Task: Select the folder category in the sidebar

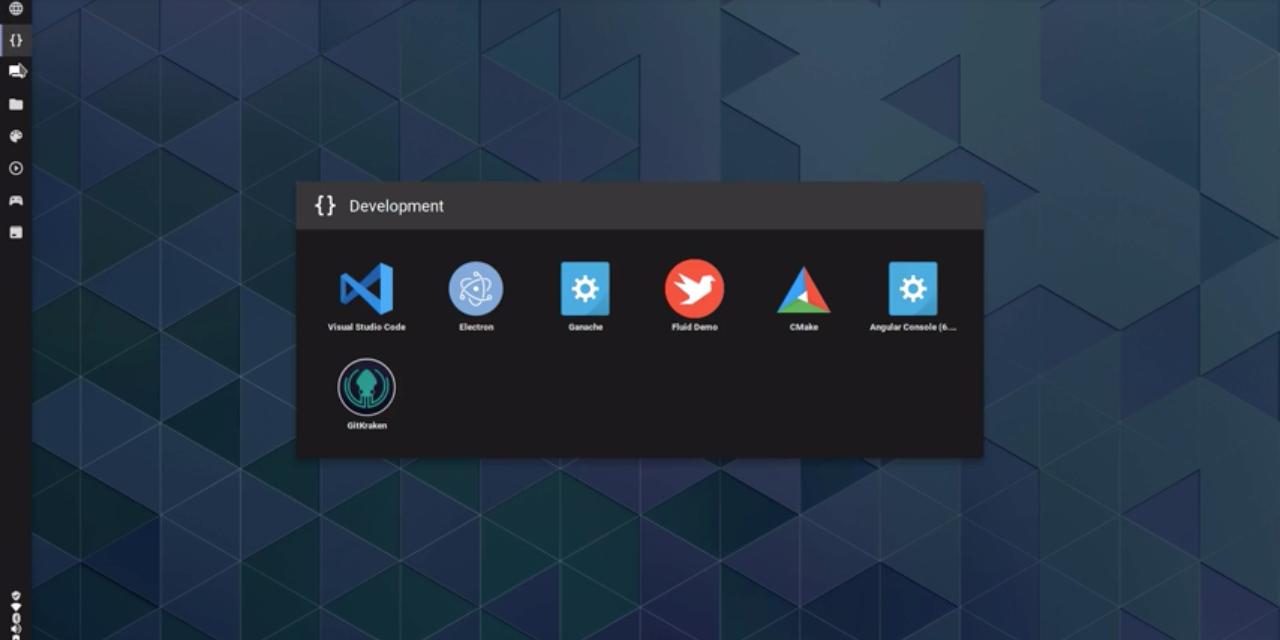Action: coord(15,105)
